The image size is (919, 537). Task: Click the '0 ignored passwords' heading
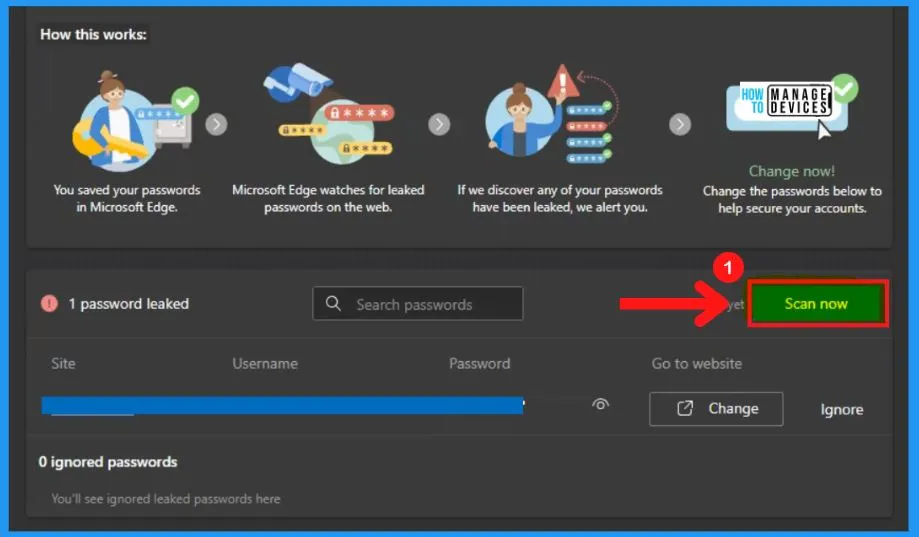point(108,462)
